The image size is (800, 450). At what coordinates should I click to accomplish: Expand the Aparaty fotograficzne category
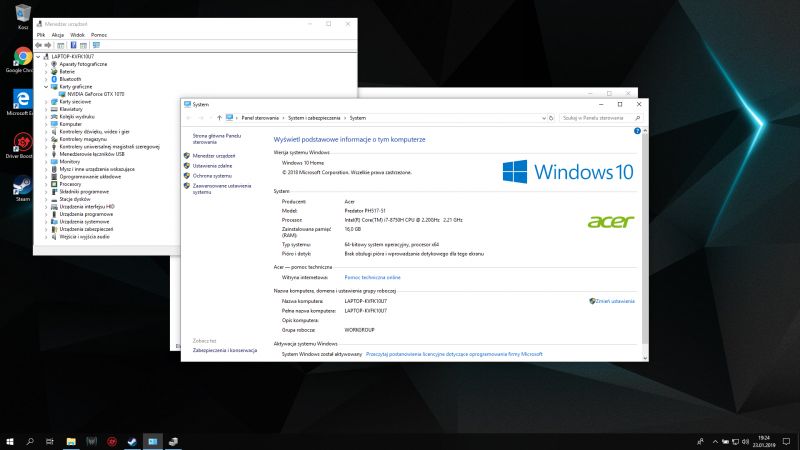[46, 64]
